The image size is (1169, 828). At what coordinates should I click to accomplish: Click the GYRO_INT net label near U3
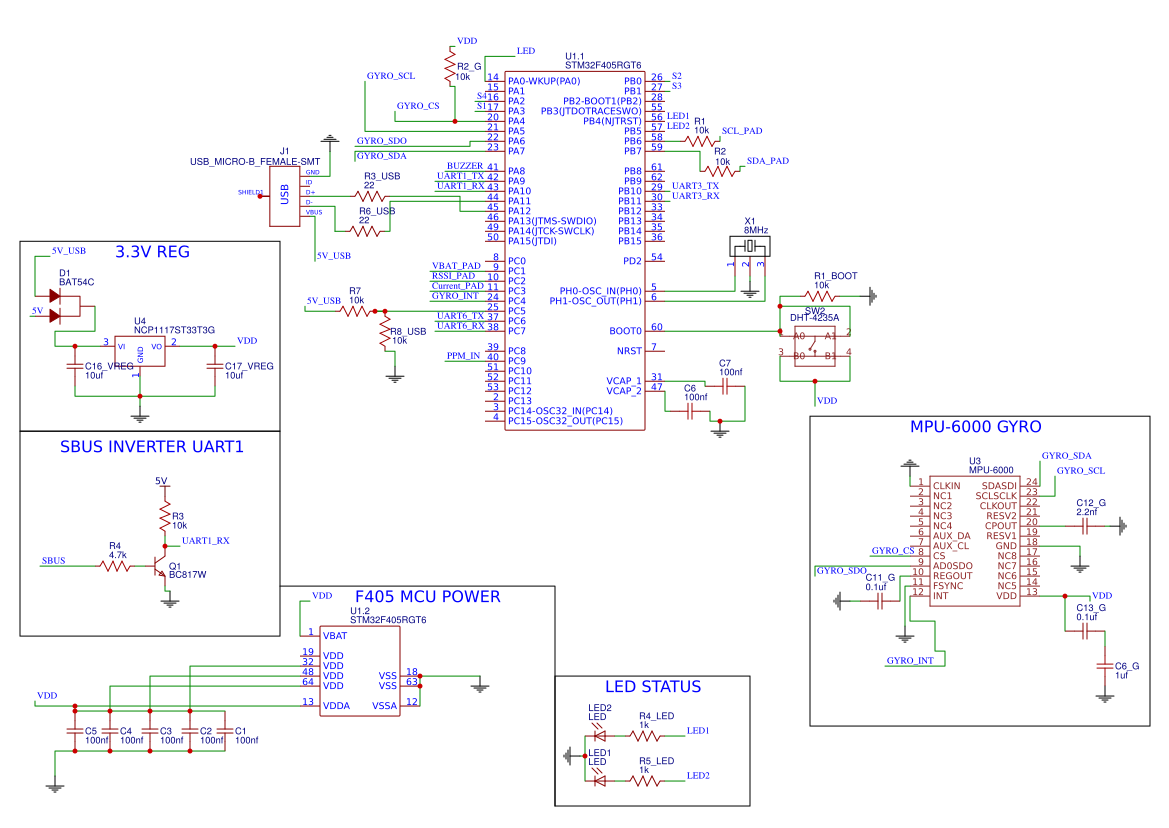tap(911, 660)
